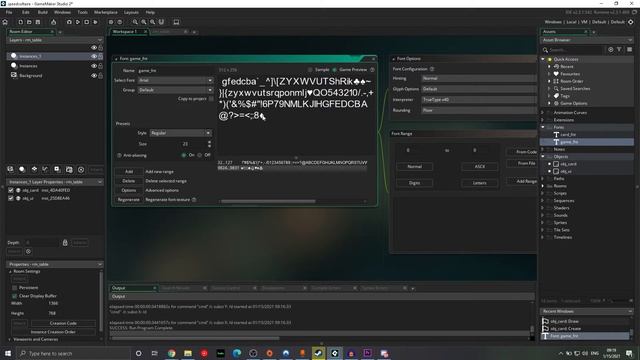Click the Windows Start button

point(8,353)
